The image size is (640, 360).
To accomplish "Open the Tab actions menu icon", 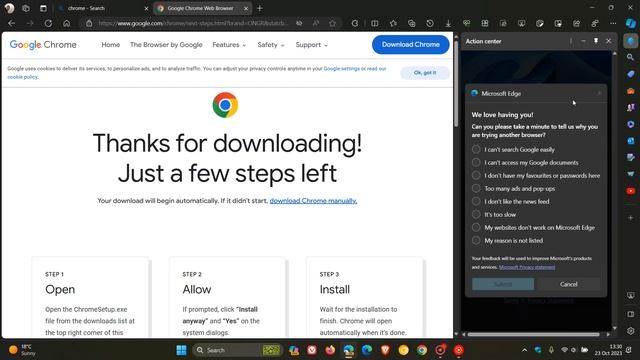I will tap(43, 8).
